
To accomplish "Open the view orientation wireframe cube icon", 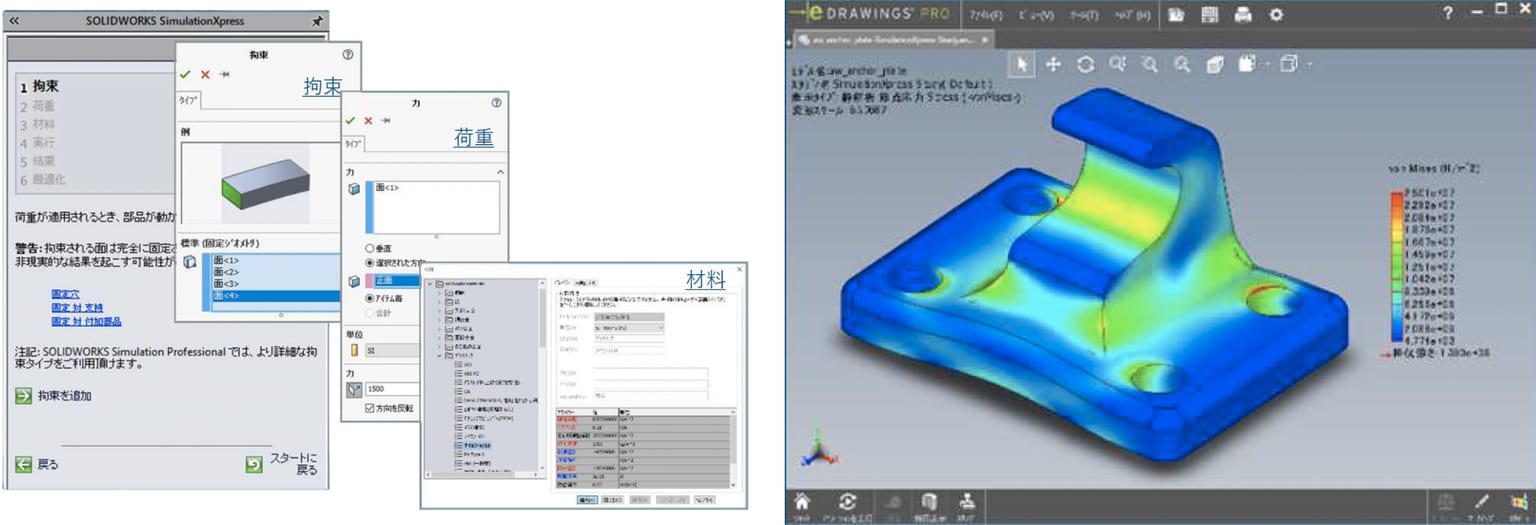I will point(1289,65).
